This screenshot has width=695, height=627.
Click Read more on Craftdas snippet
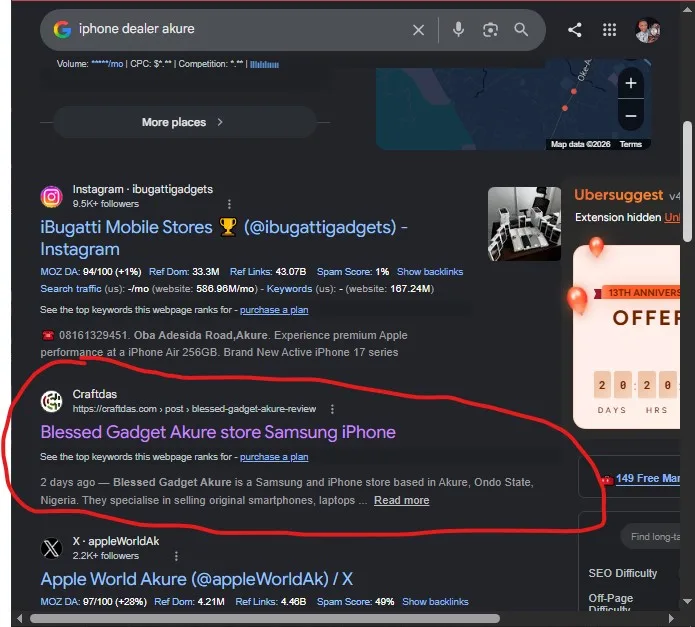(x=402, y=500)
